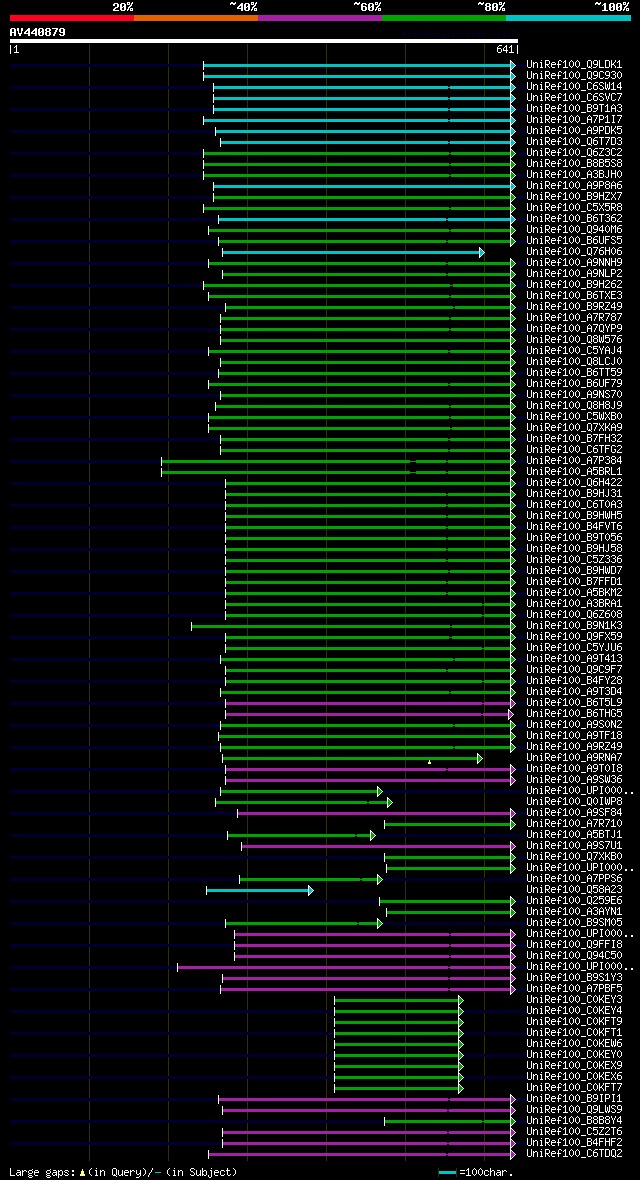This screenshot has height=1180, width=640.
Task: Open hit UniRef100_C6SW14
Action: click(x=574, y=87)
